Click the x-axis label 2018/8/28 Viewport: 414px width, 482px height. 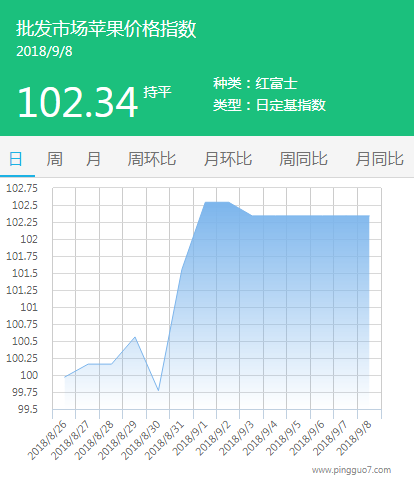click(94, 440)
